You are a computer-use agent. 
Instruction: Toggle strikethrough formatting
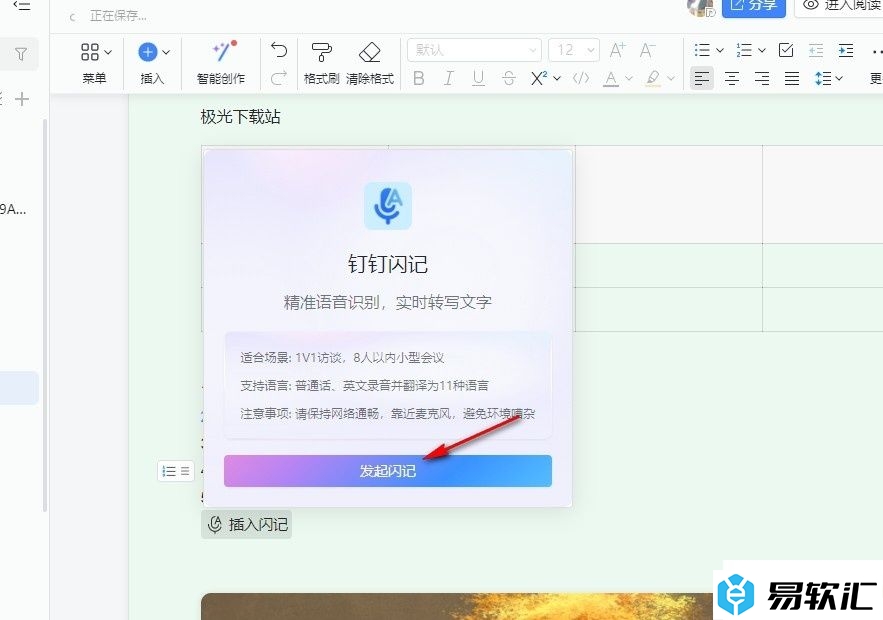(509, 78)
